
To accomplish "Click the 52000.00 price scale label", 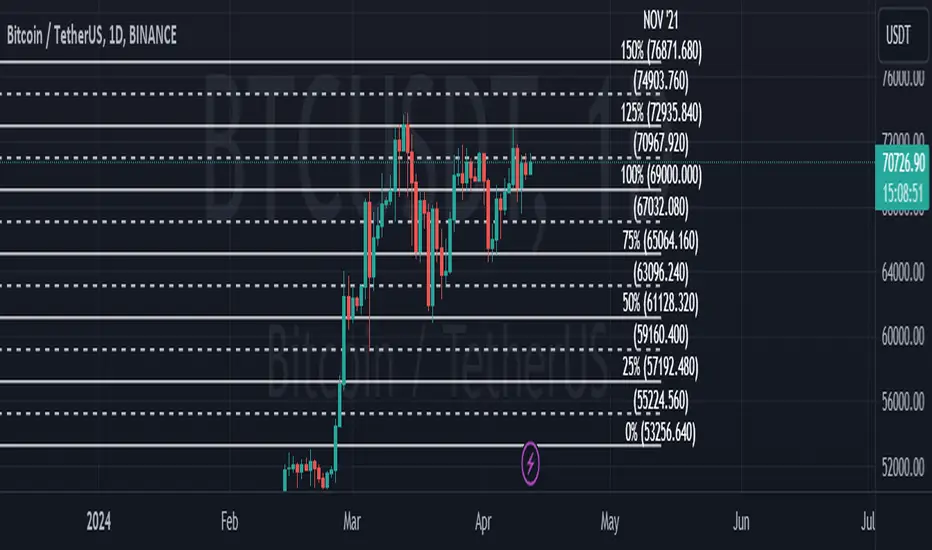I will click(902, 467).
